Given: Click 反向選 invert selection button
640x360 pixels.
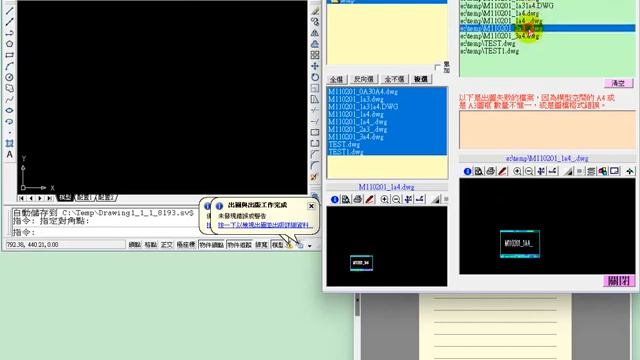Looking at the screenshot, I should pos(364,79).
